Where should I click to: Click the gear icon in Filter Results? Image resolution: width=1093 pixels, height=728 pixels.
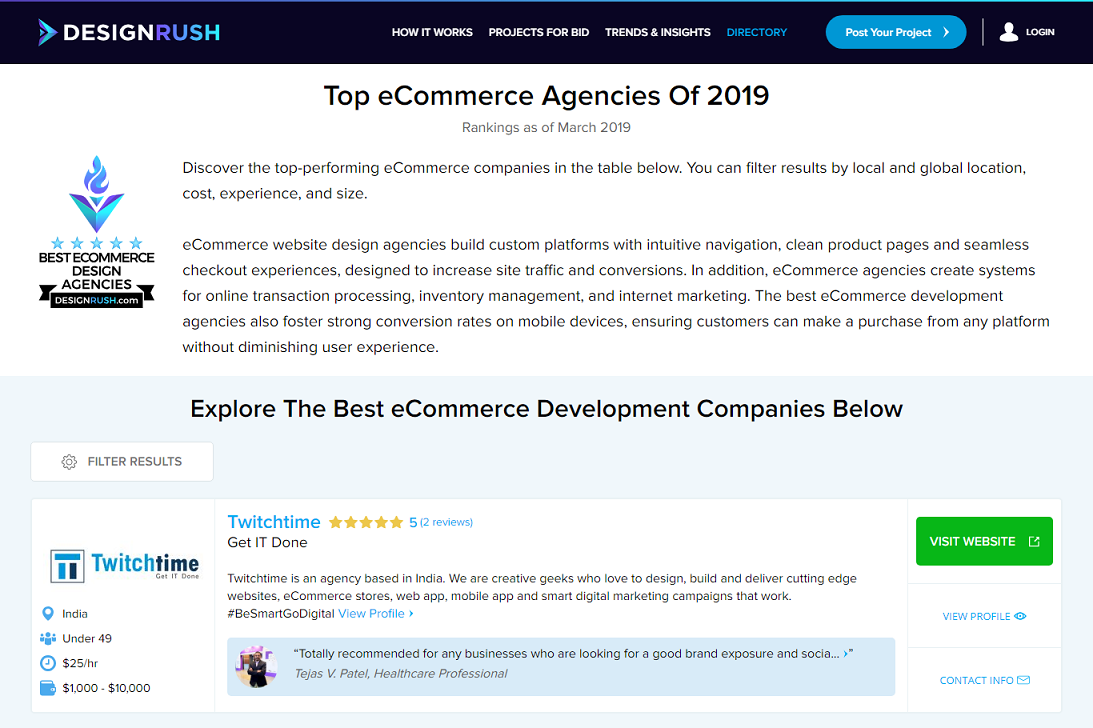69,462
